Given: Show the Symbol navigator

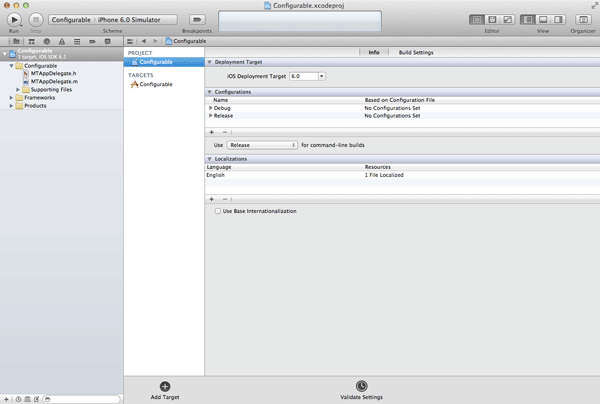Looking at the screenshot, I should coord(31,41).
